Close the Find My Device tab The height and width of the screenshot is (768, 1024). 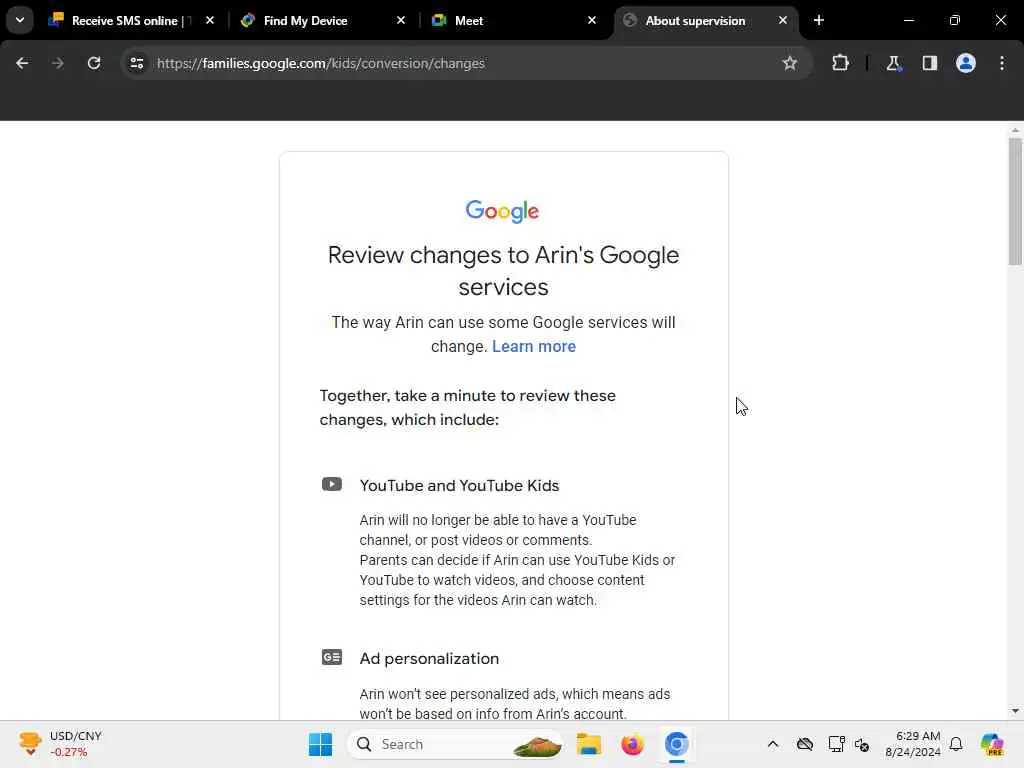pyautogui.click(x=401, y=20)
